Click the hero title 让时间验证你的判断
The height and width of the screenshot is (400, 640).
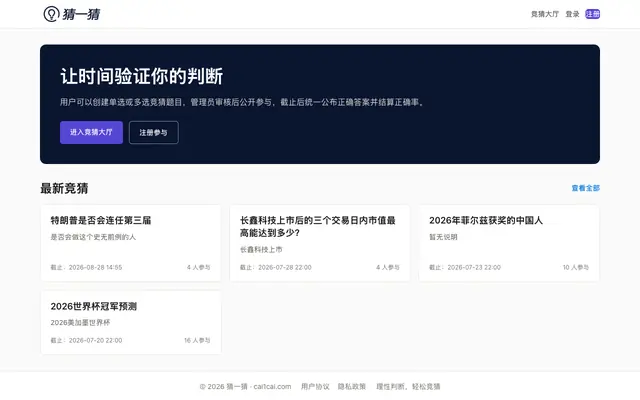click(142, 76)
